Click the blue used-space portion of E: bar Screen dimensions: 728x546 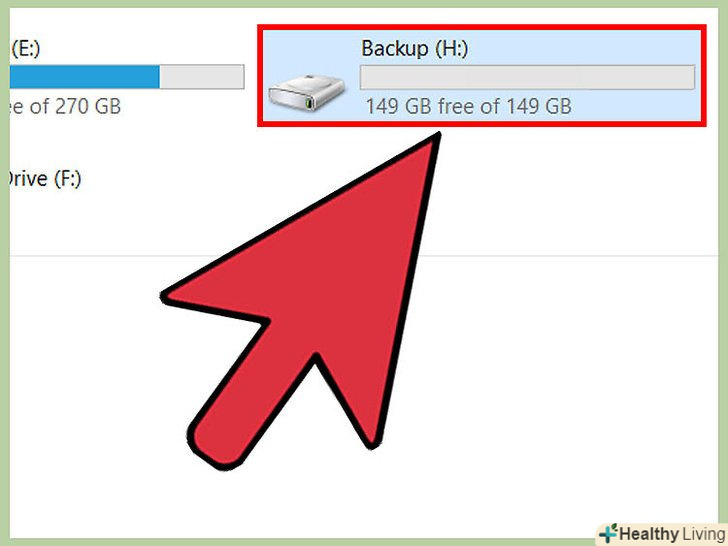[x=84, y=77]
